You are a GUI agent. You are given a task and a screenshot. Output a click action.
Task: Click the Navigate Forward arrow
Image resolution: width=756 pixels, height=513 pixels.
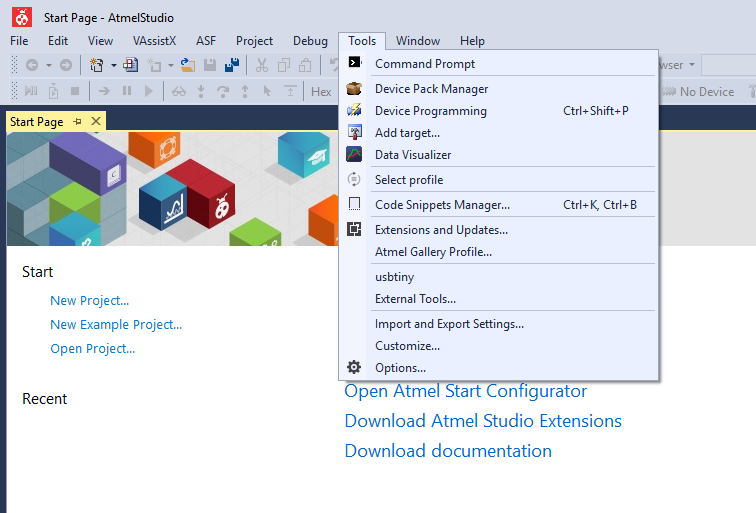66,65
